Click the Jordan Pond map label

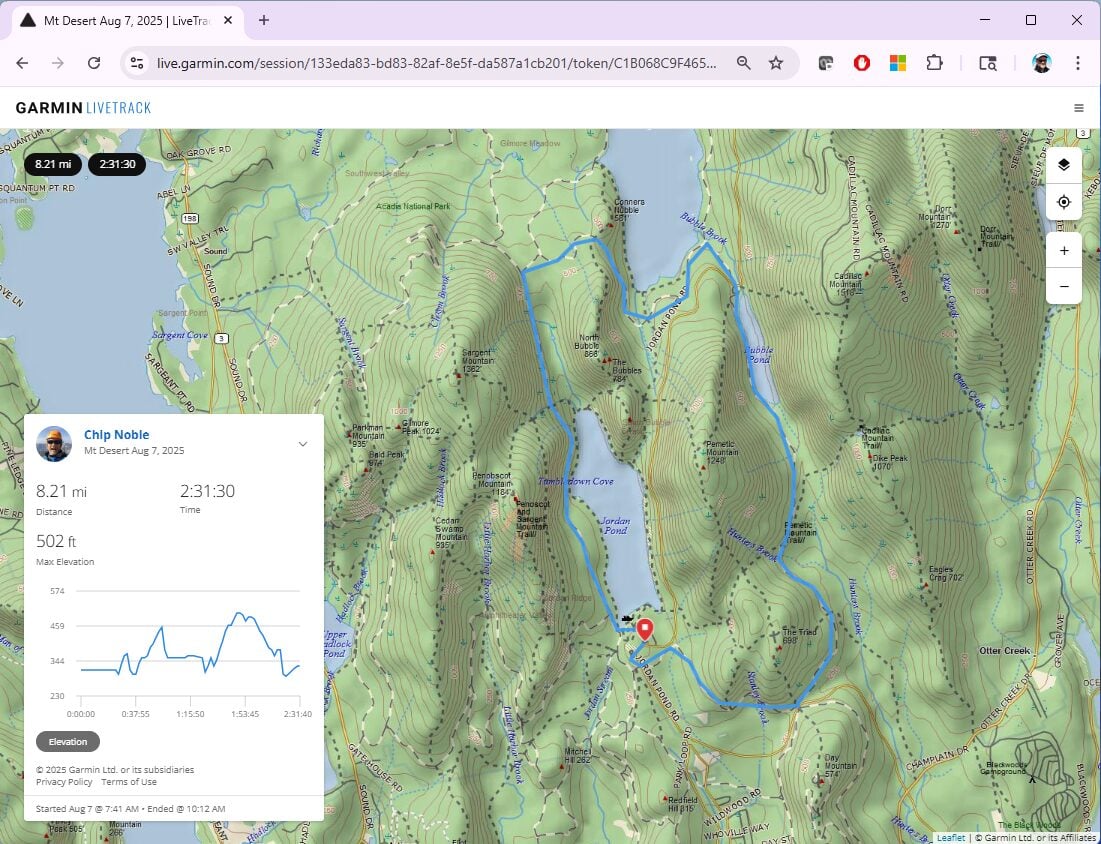click(616, 525)
